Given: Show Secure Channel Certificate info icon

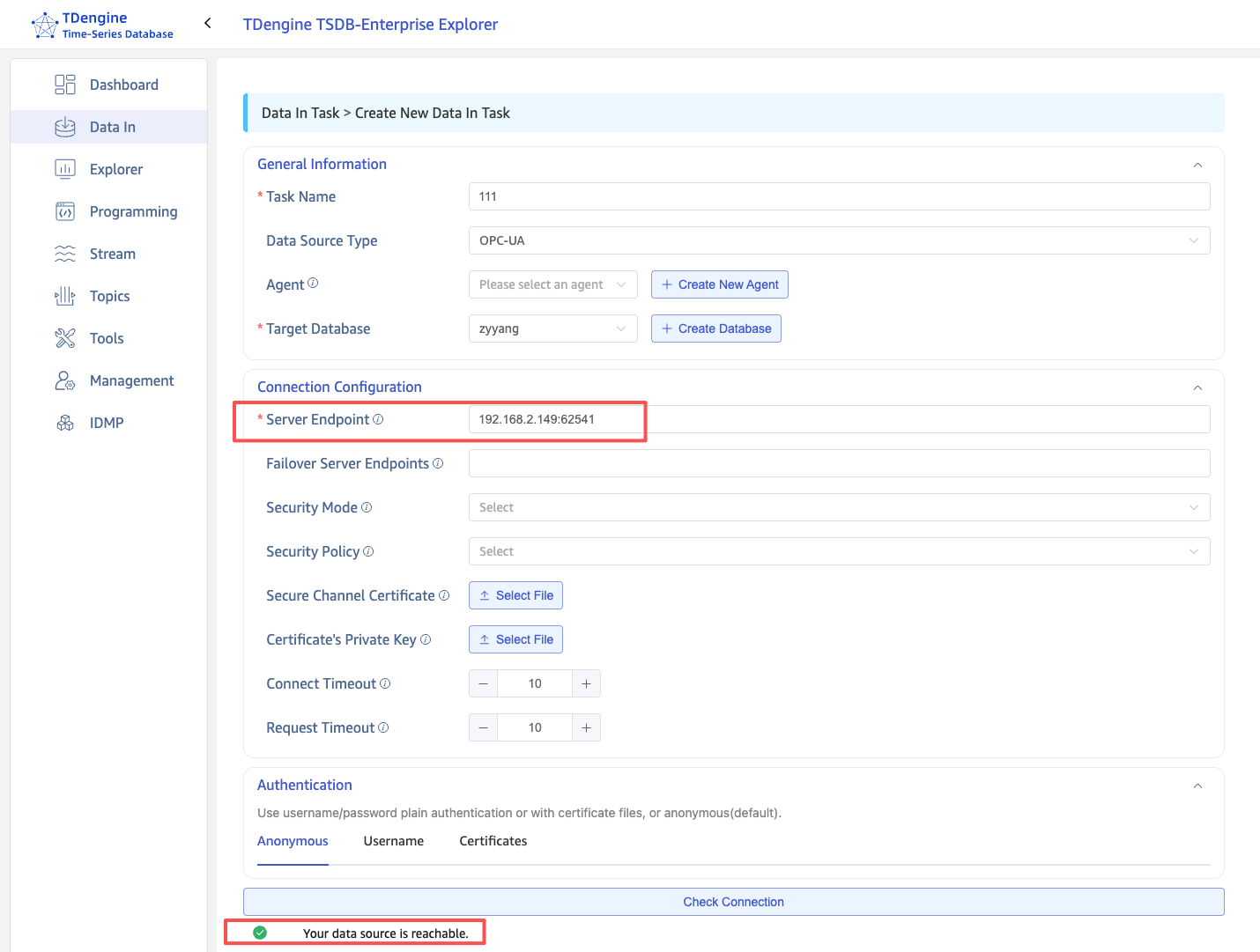Looking at the screenshot, I should tap(444, 595).
